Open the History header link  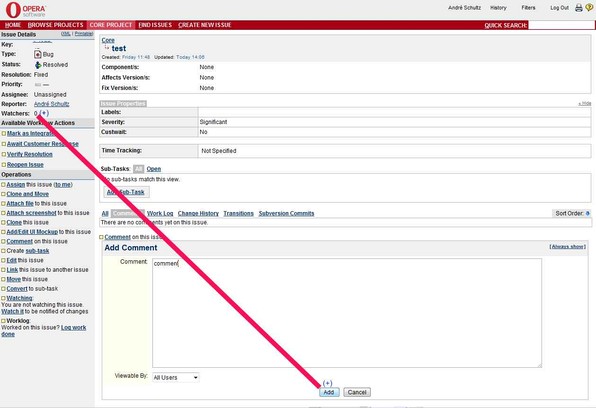[498, 8]
